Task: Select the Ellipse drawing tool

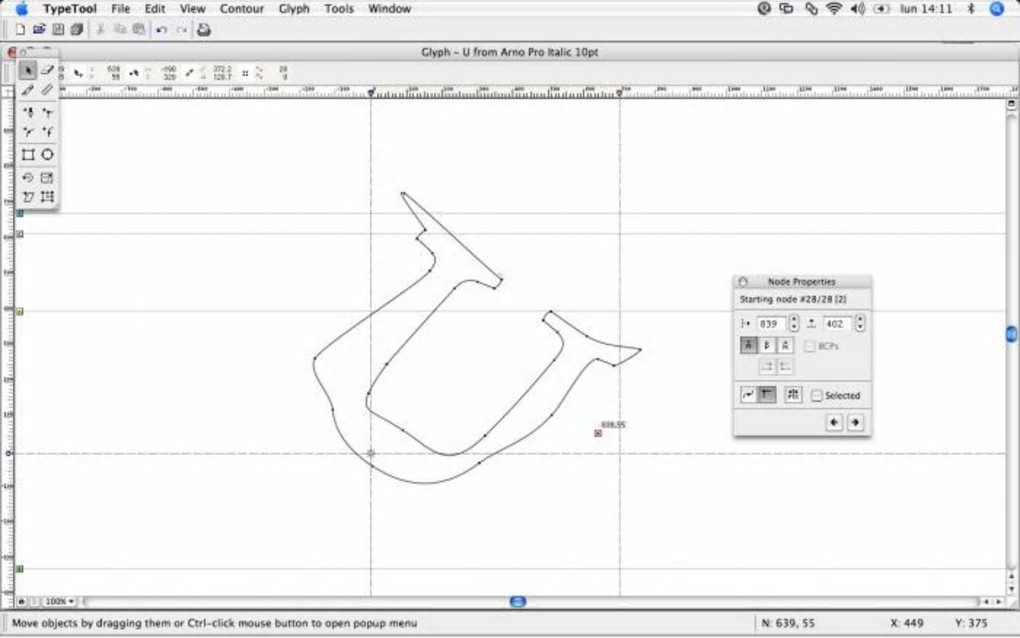Action: 47,155
